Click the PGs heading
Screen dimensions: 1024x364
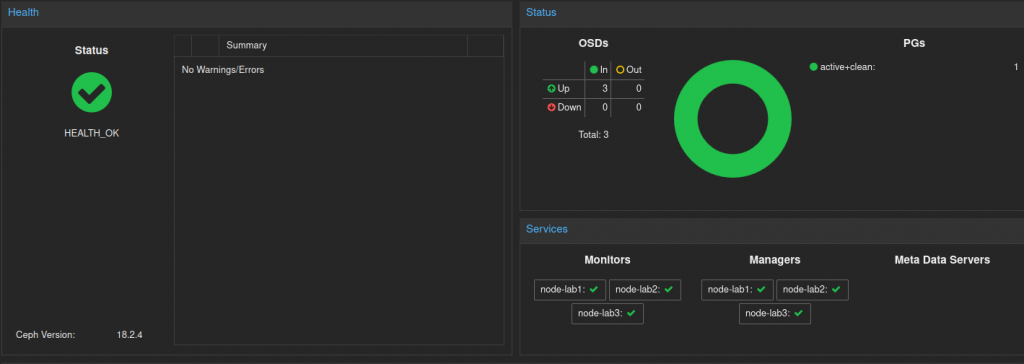914,44
